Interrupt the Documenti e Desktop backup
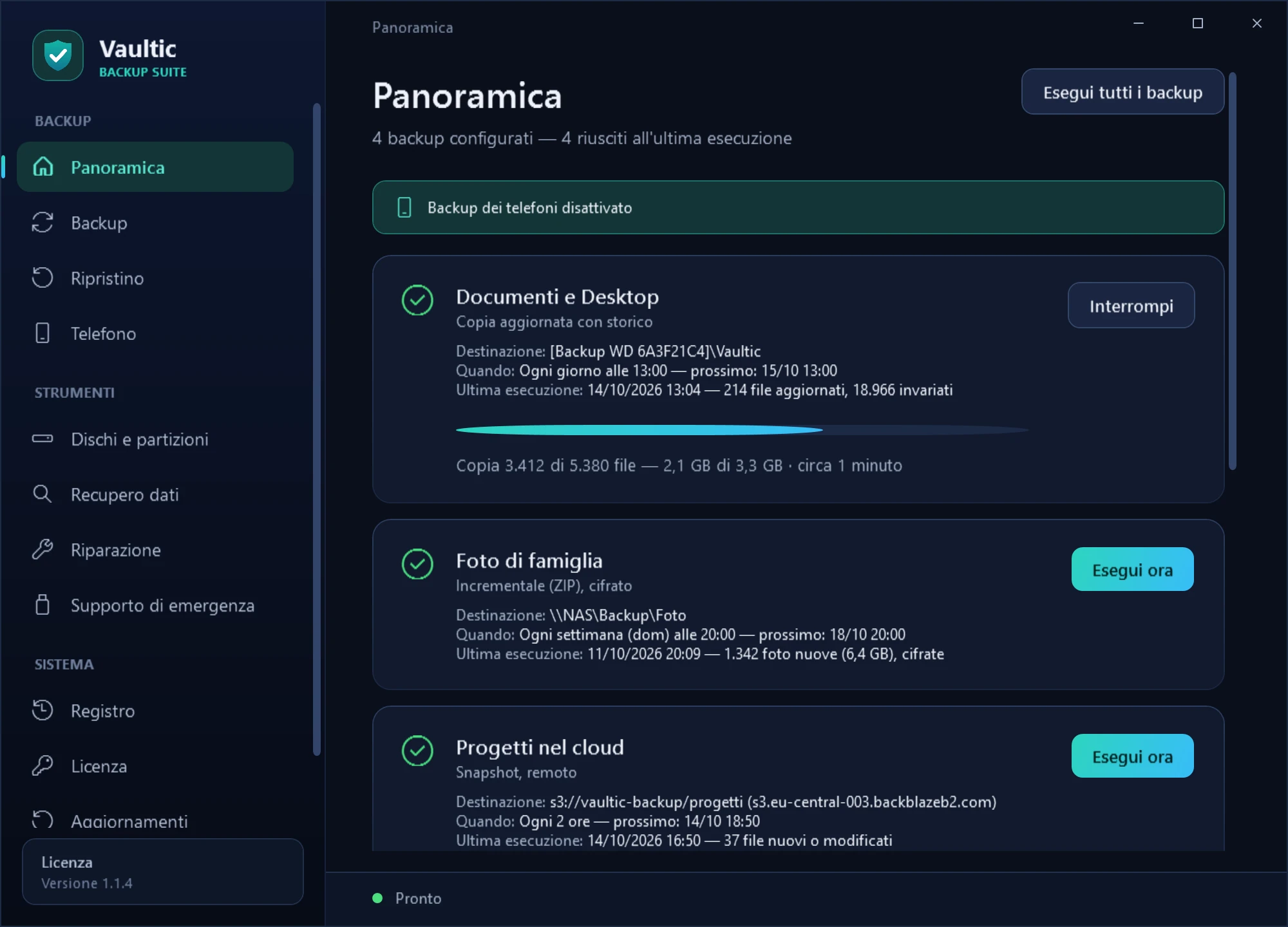The image size is (1288, 927). [x=1131, y=306]
